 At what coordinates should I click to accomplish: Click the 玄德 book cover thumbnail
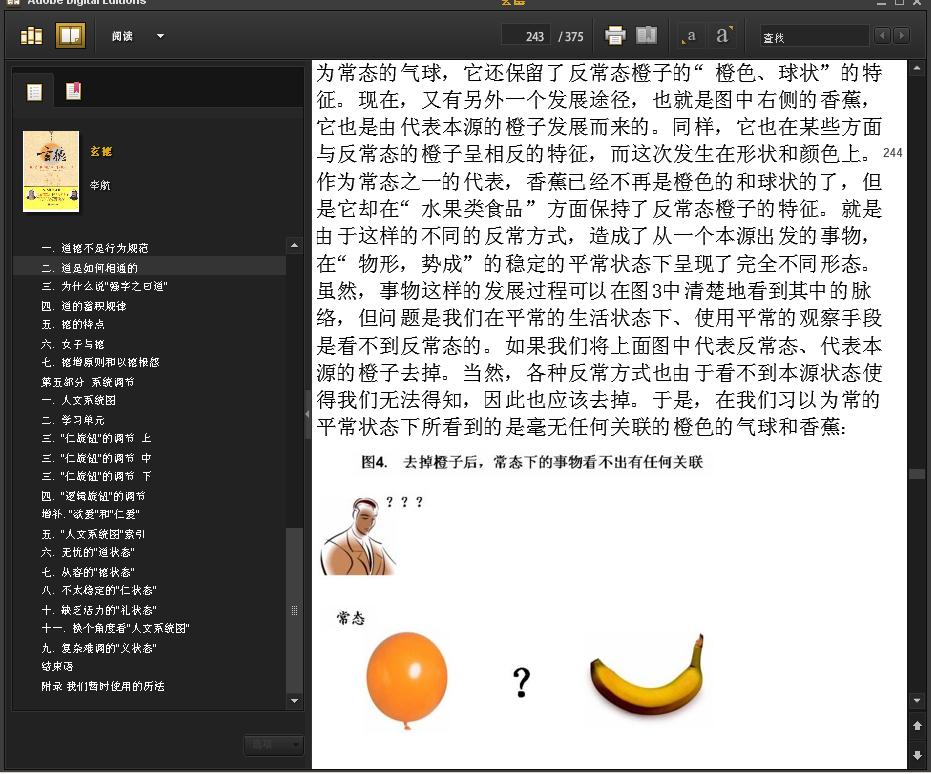pos(51,172)
